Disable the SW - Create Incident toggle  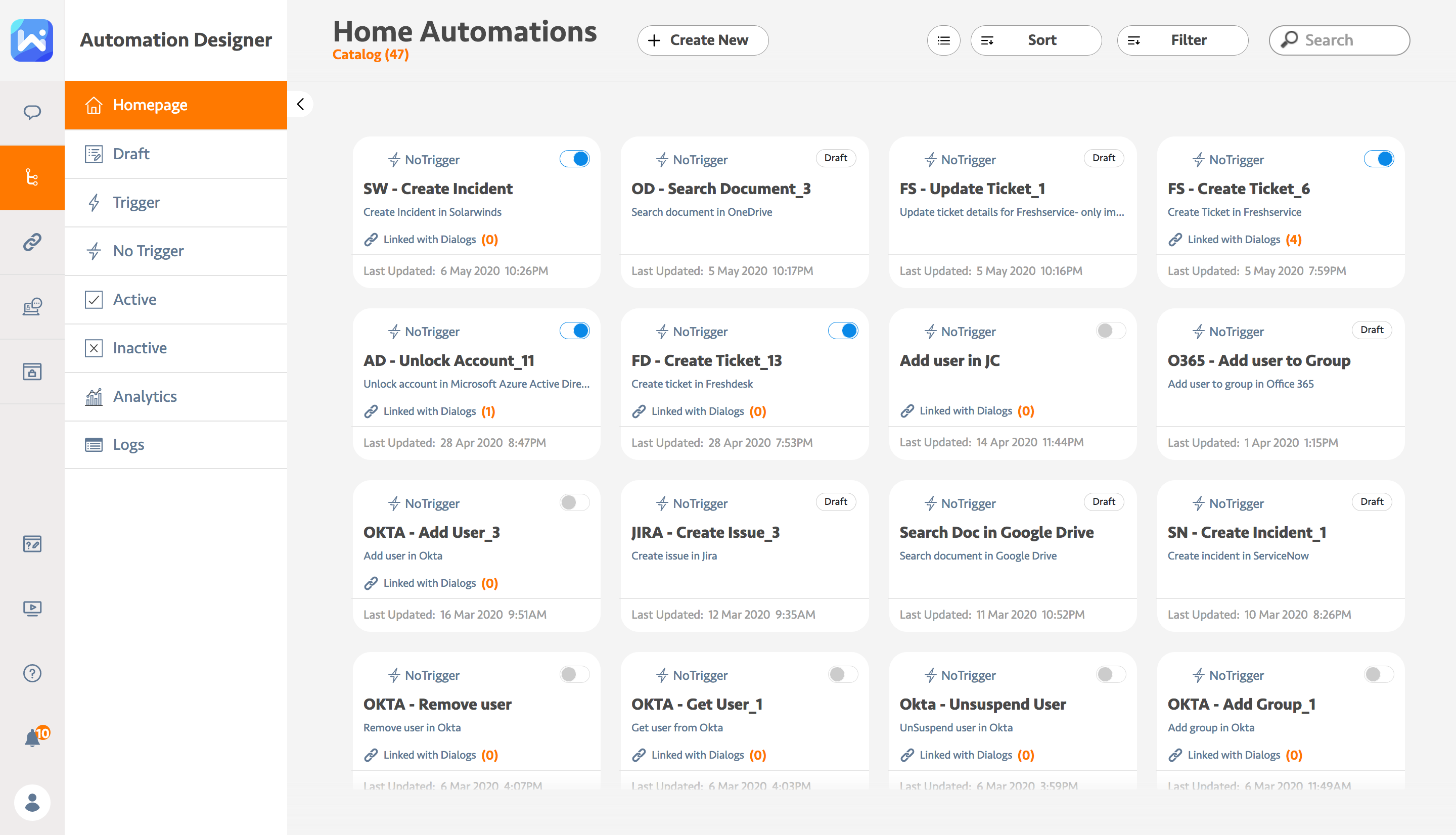tap(574, 159)
